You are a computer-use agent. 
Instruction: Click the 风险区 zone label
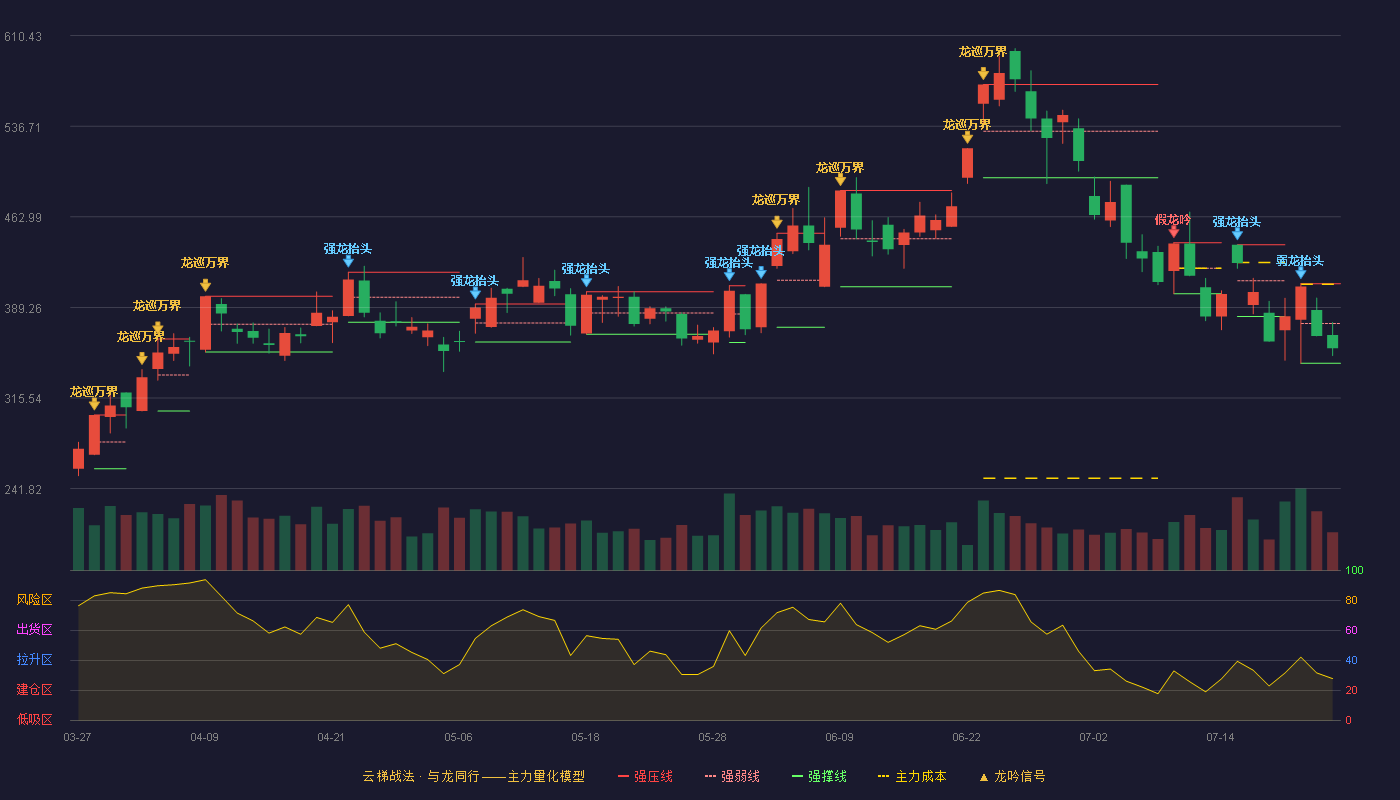click(x=34, y=600)
